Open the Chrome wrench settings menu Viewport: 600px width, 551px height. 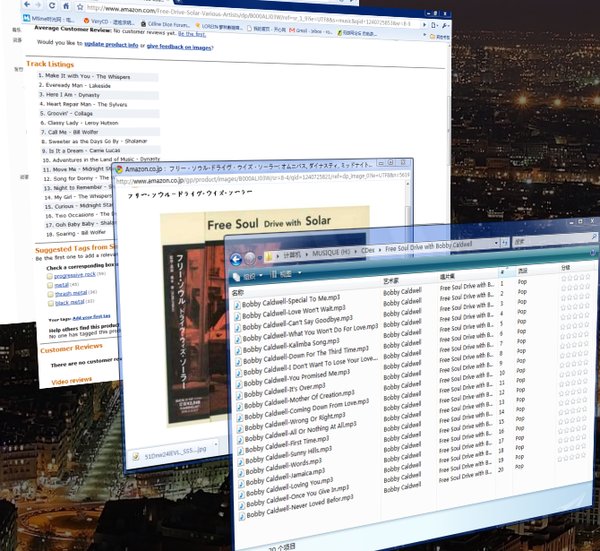click(x=445, y=25)
